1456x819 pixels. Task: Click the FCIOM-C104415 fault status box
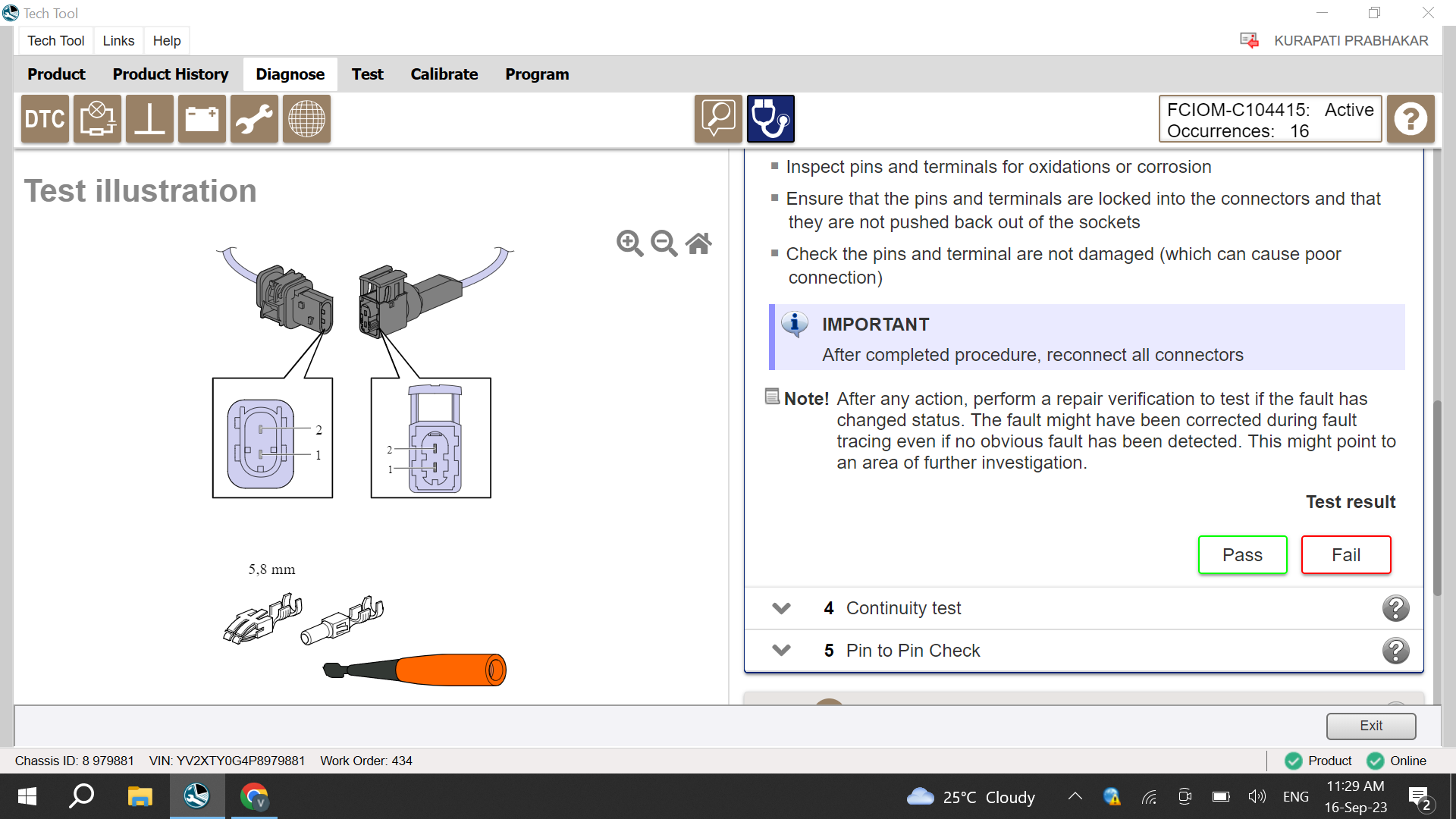(1270, 119)
